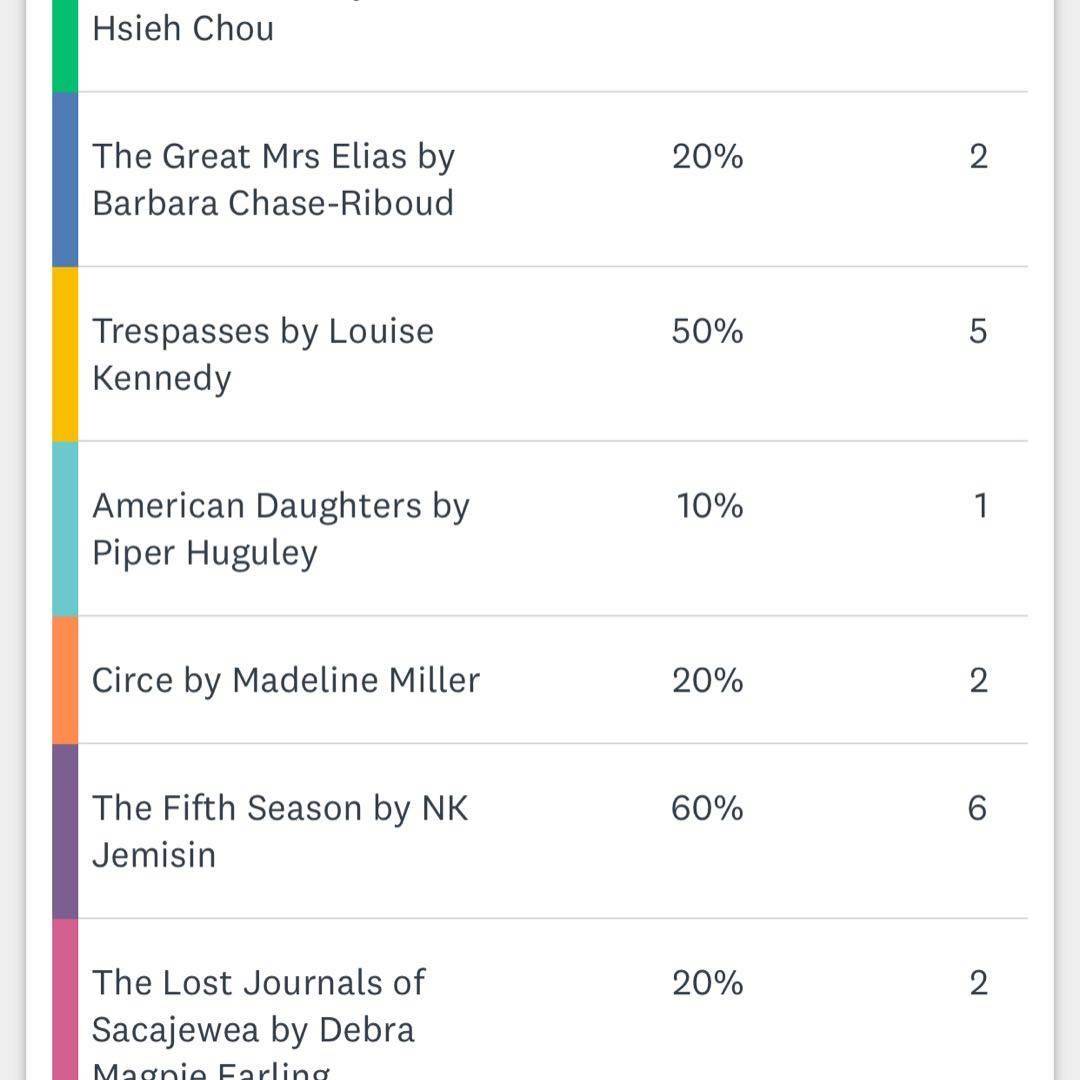Select the response count 1 for American Daughters
Image resolution: width=1080 pixels, height=1080 pixels.
(980, 506)
